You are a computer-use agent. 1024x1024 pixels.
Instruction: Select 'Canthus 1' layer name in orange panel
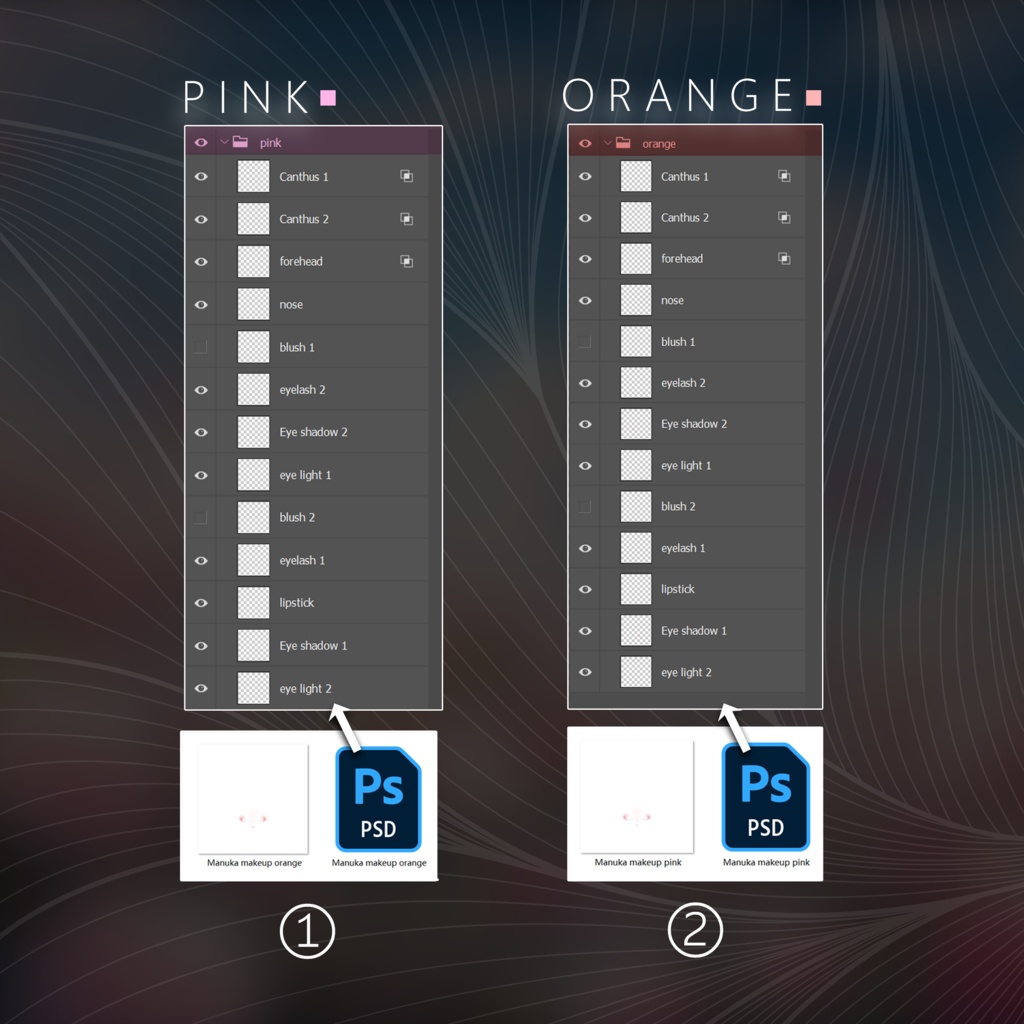(684, 176)
